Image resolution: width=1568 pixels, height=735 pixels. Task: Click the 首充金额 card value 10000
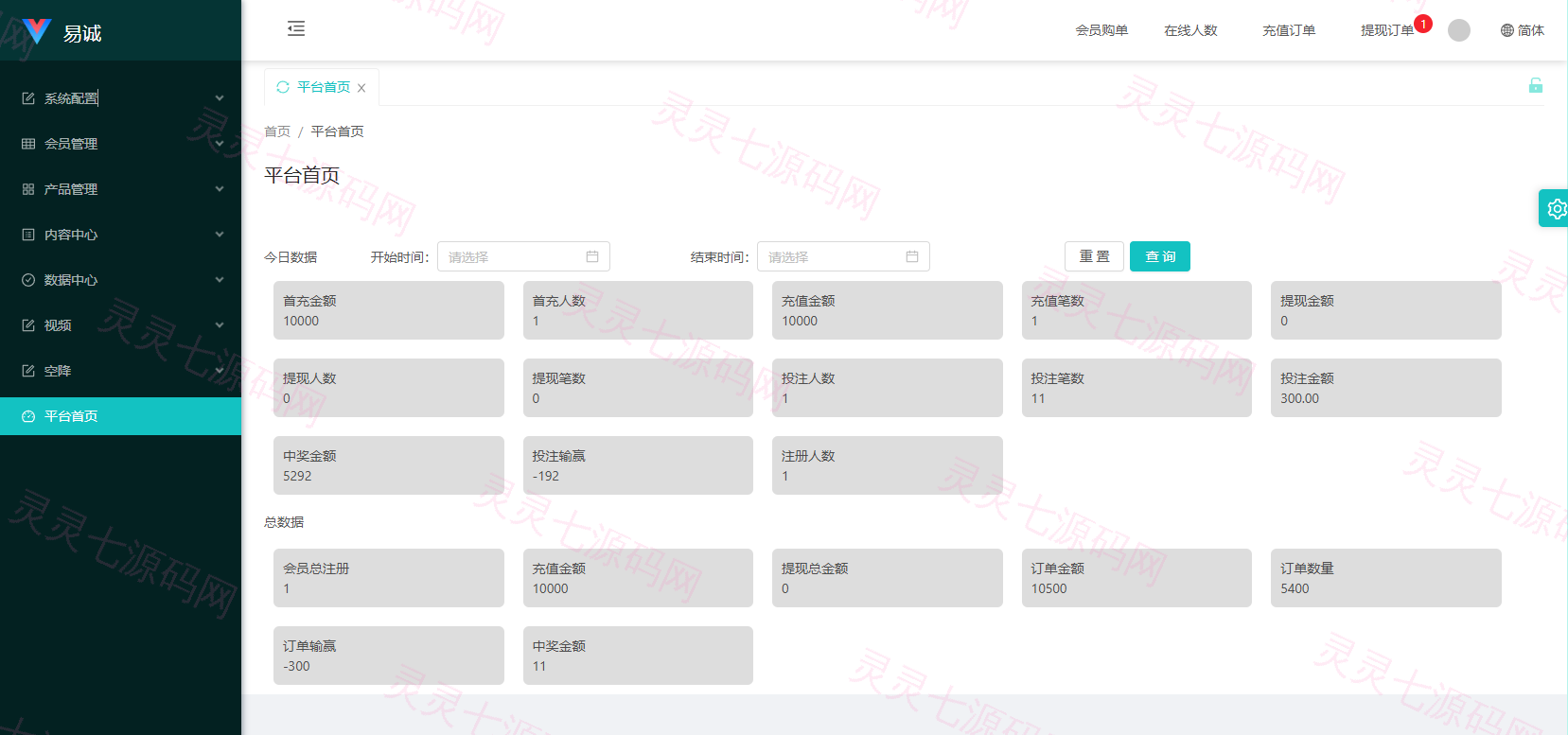tap(301, 321)
